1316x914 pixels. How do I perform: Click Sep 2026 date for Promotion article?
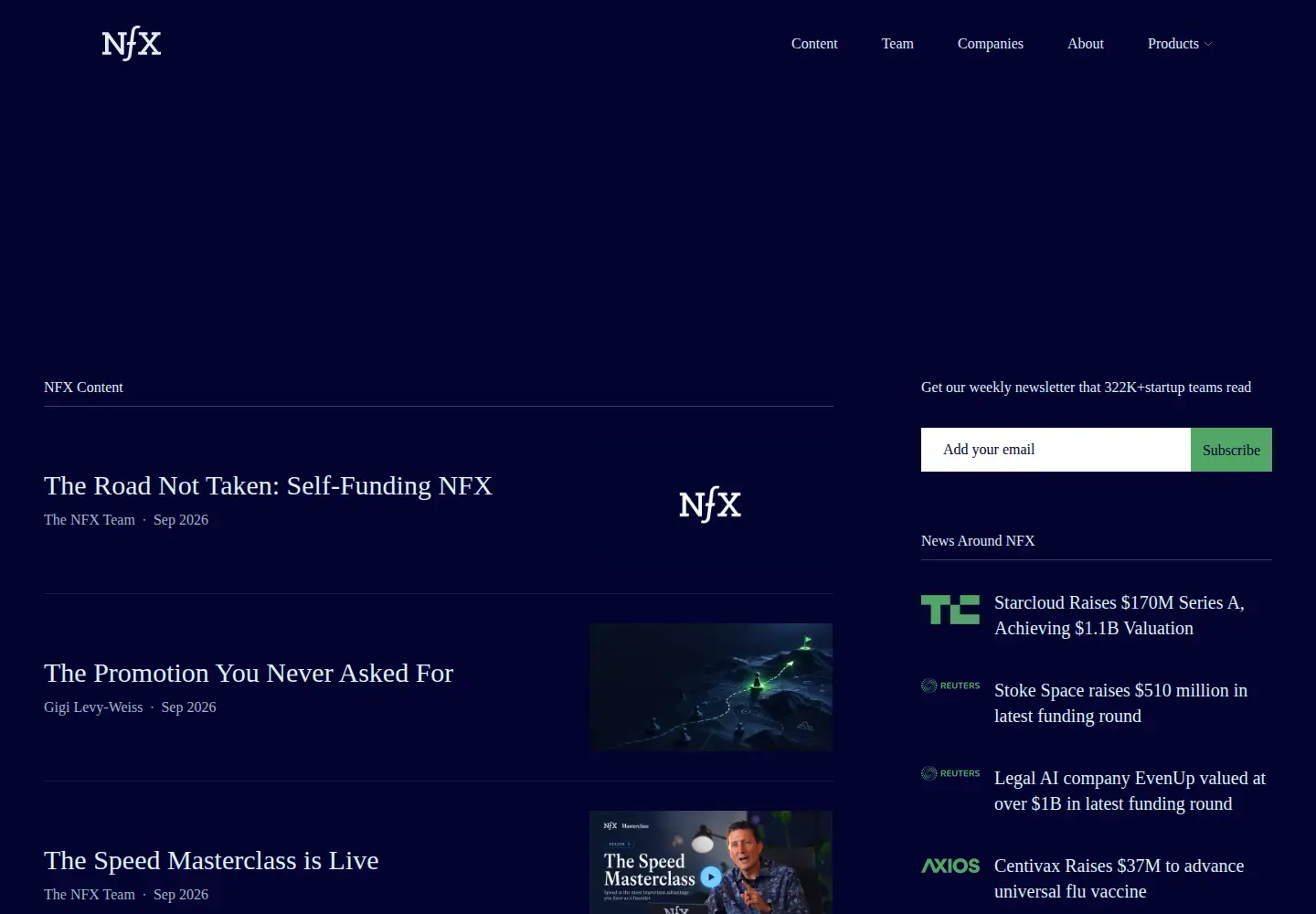point(189,707)
